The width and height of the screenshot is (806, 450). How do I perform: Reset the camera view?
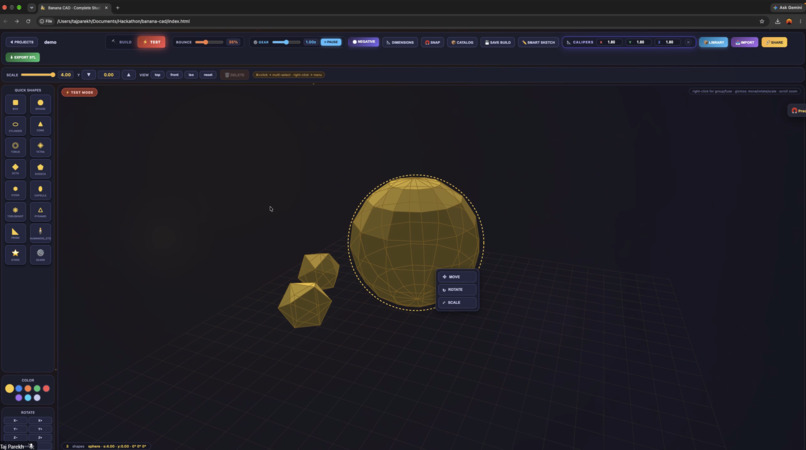point(208,75)
